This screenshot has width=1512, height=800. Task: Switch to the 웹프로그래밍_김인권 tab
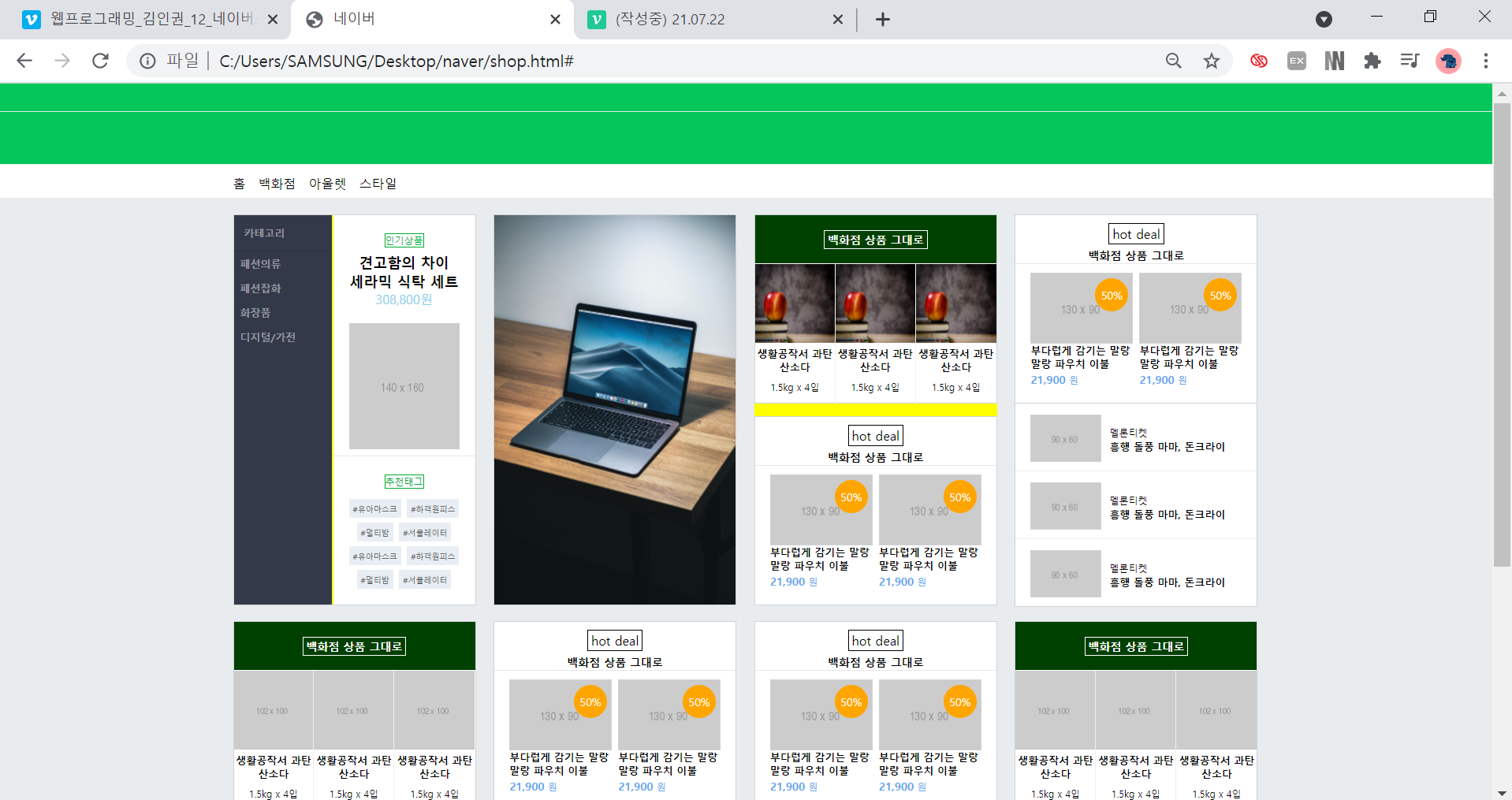(x=150, y=20)
